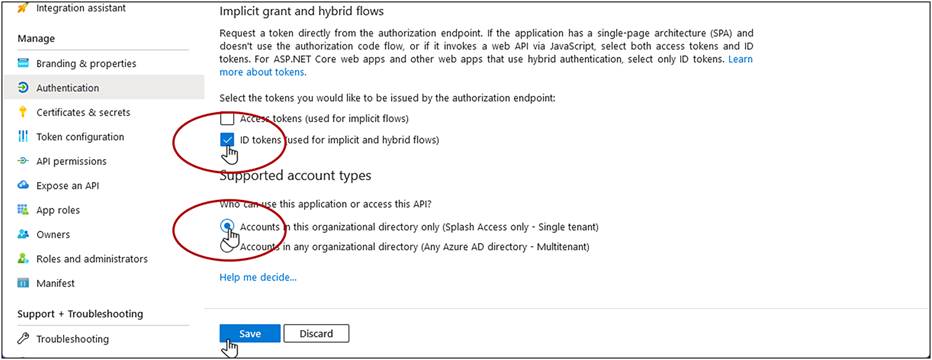
Task: Click the App roles grid icon
Action: click(x=23, y=210)
